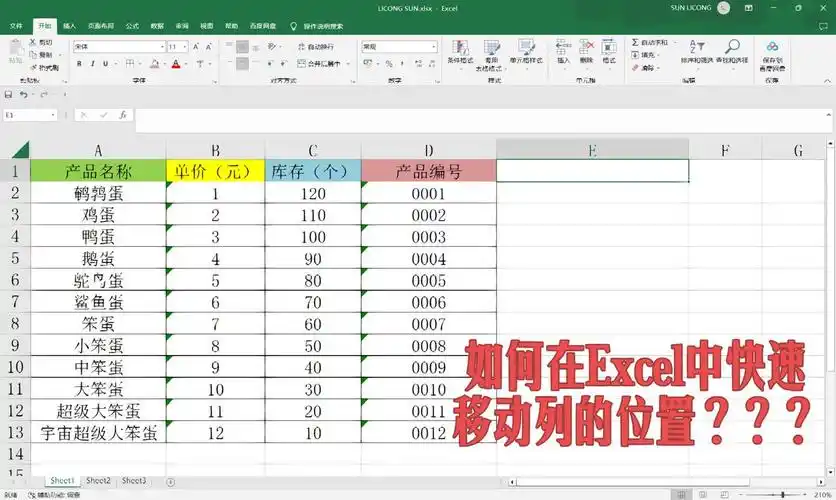Decrease font size with the smaller A
836x500 pixels.
[208, 47]
